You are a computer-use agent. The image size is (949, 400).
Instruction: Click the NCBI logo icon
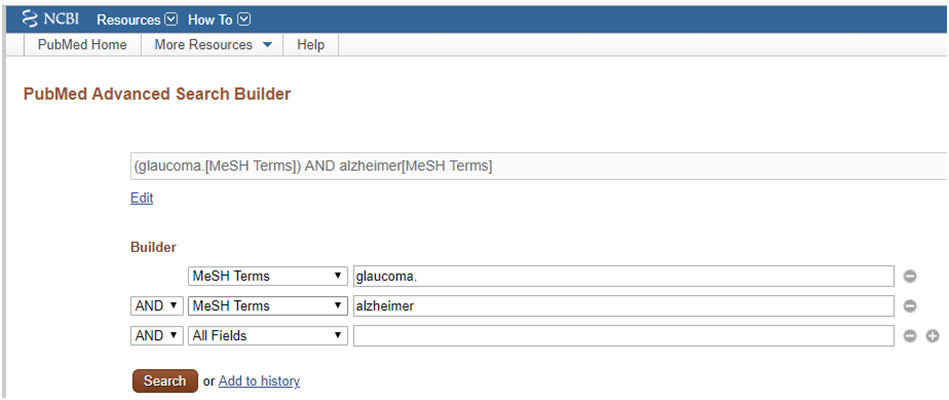click(30, 19)
